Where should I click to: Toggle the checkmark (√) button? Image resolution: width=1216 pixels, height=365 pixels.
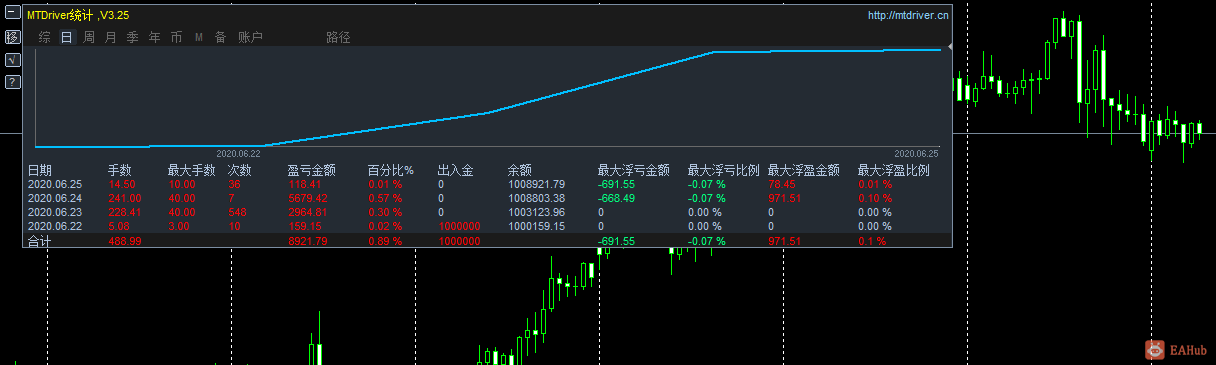(12, 60)
